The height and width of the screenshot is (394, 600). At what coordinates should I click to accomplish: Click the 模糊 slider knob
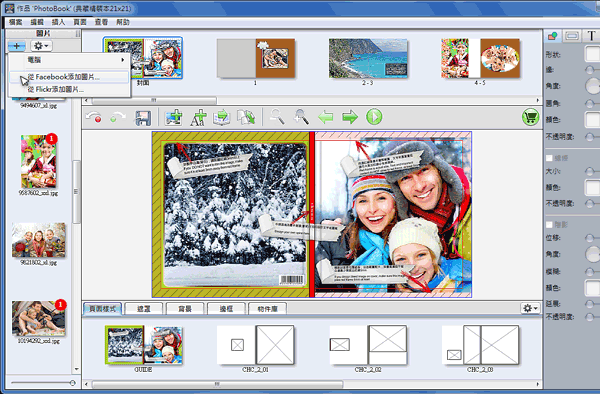pos(590,272)
